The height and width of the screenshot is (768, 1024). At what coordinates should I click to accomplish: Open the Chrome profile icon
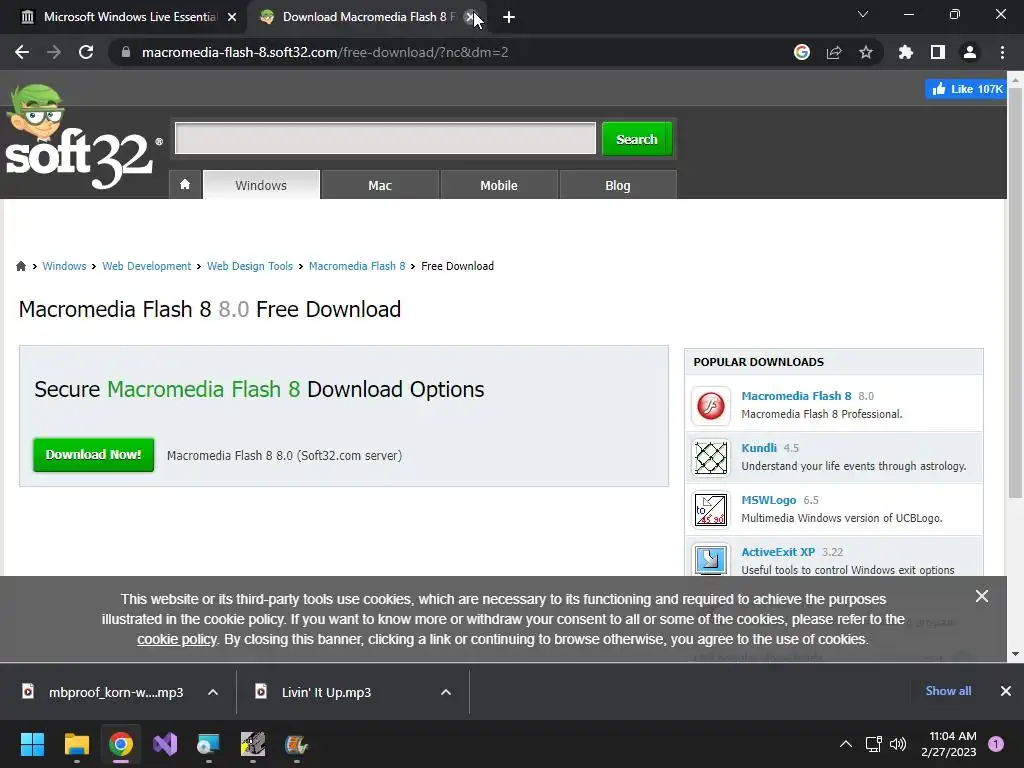970,52
